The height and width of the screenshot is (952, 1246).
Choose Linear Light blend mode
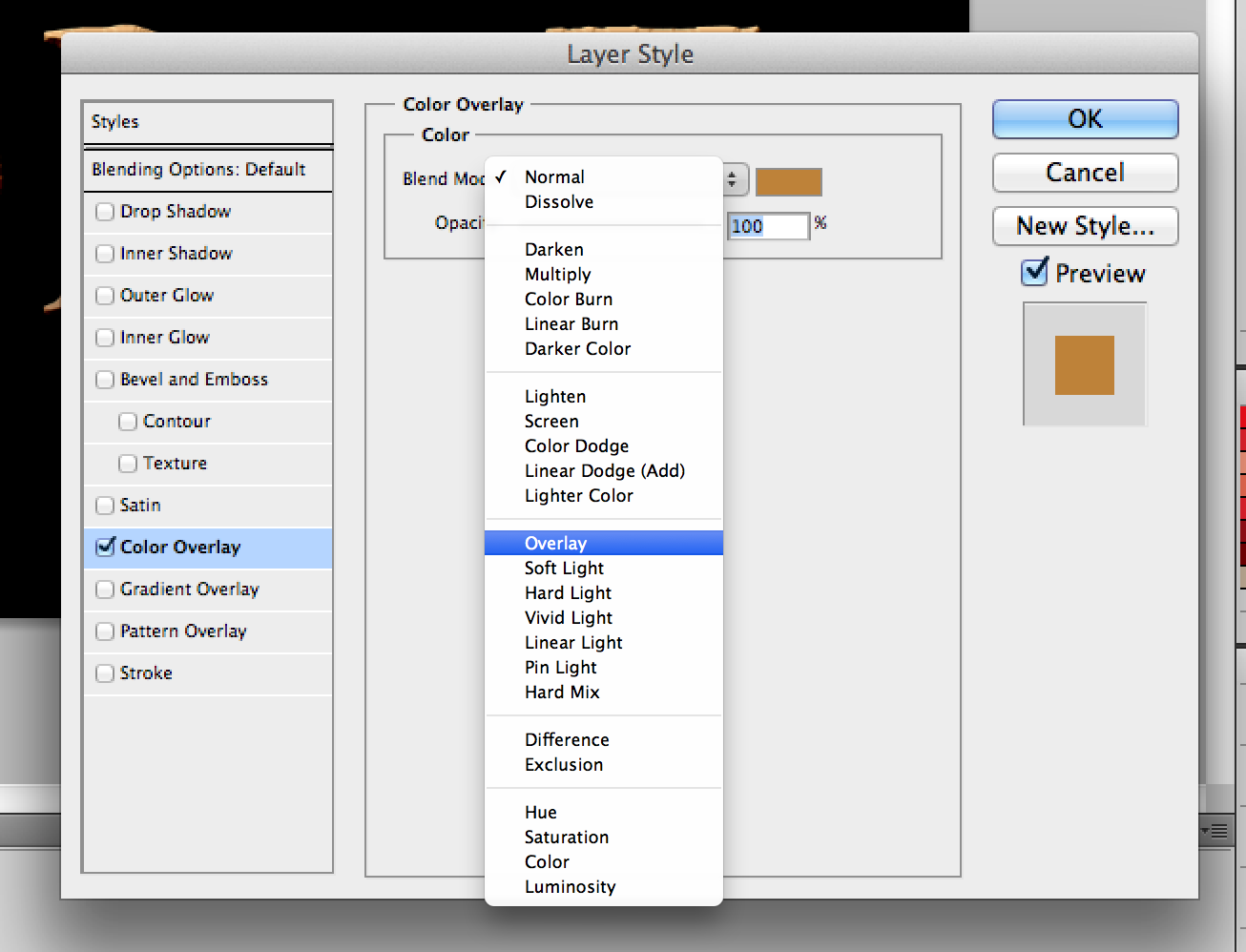(603, 643)
